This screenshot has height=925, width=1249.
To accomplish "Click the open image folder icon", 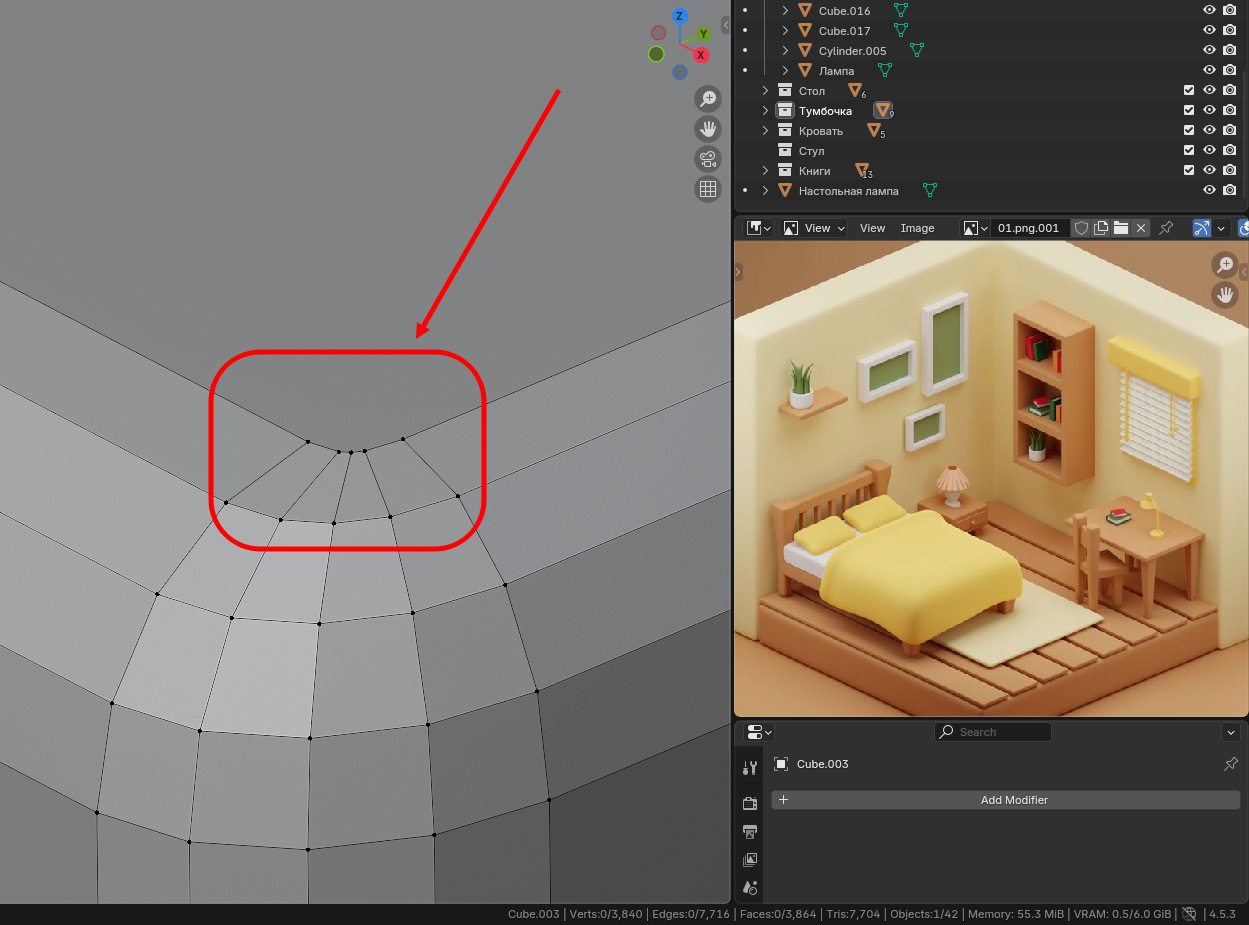I will click(x=1121, y=228).
